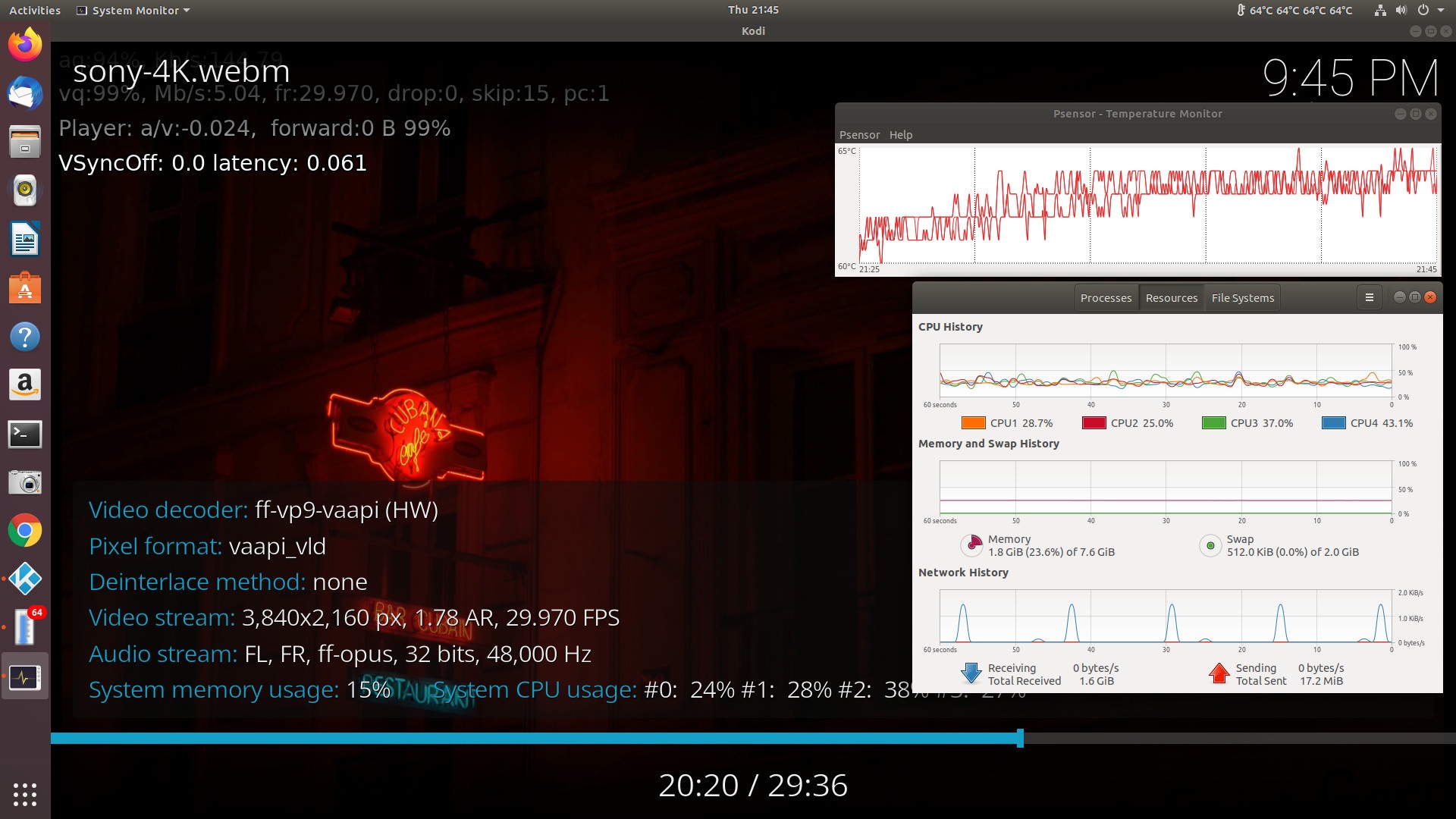Open the Activities overview
The width and height of the screenshot is (1456, 819).
35,11
